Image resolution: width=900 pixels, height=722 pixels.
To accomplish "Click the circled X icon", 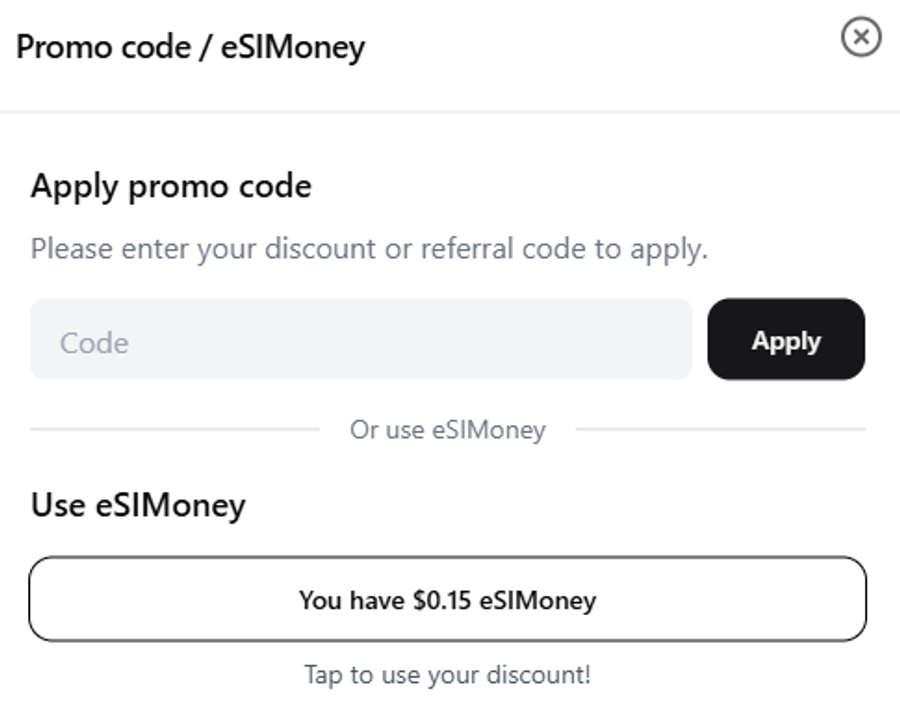I will (x=861, y=38).
